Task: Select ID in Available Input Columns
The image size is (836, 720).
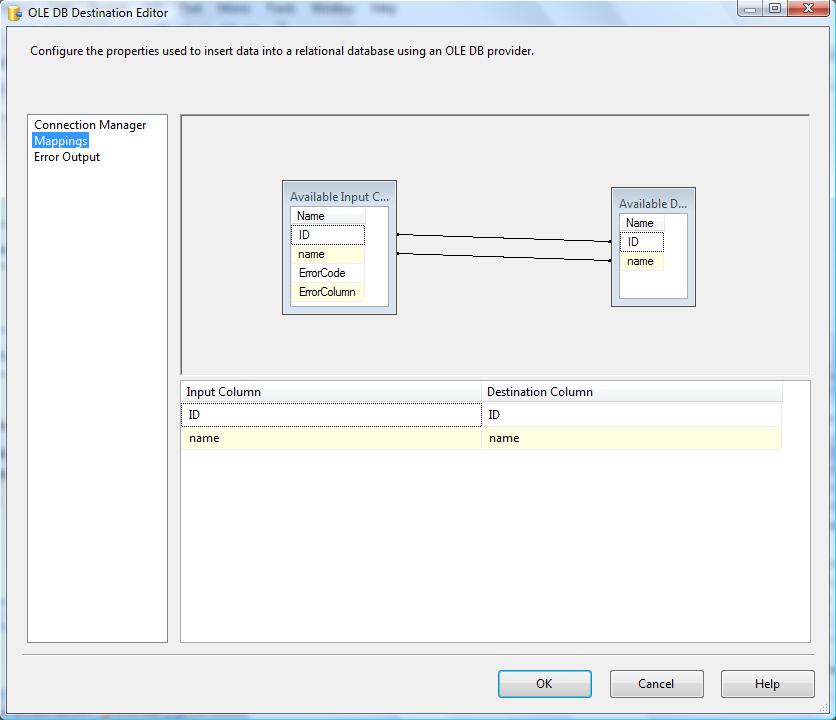Action: pos(327,235)
